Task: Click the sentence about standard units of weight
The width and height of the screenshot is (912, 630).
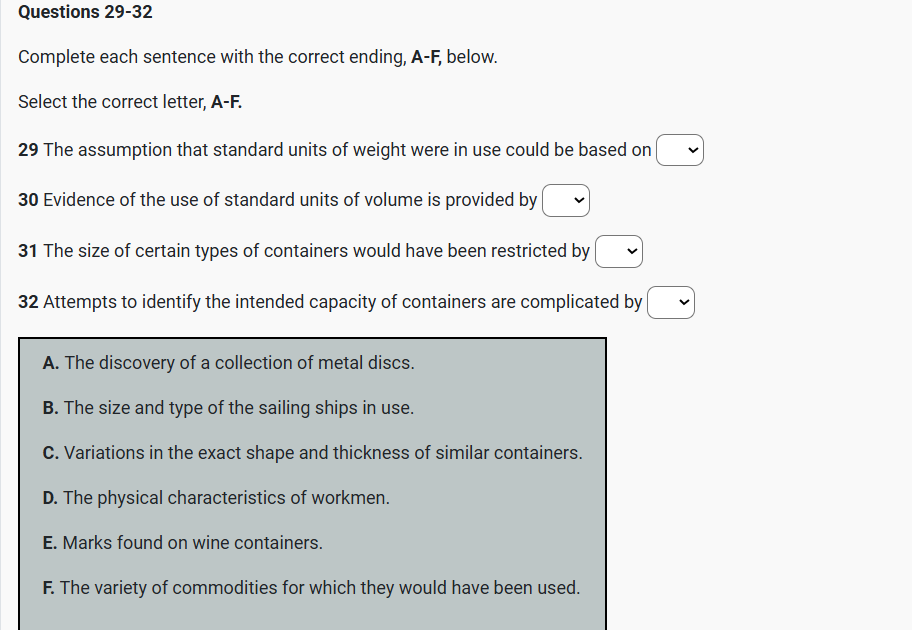Action: pos(347,150)
